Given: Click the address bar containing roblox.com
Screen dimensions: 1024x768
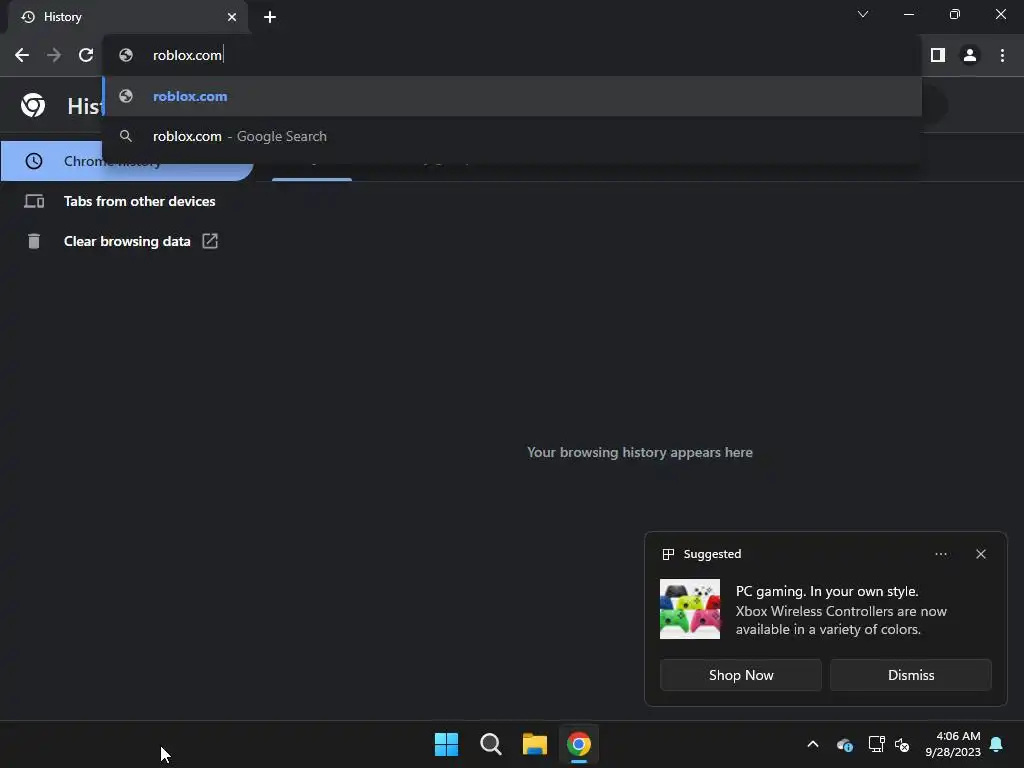Looking at the screenshot, I should 513,56.
